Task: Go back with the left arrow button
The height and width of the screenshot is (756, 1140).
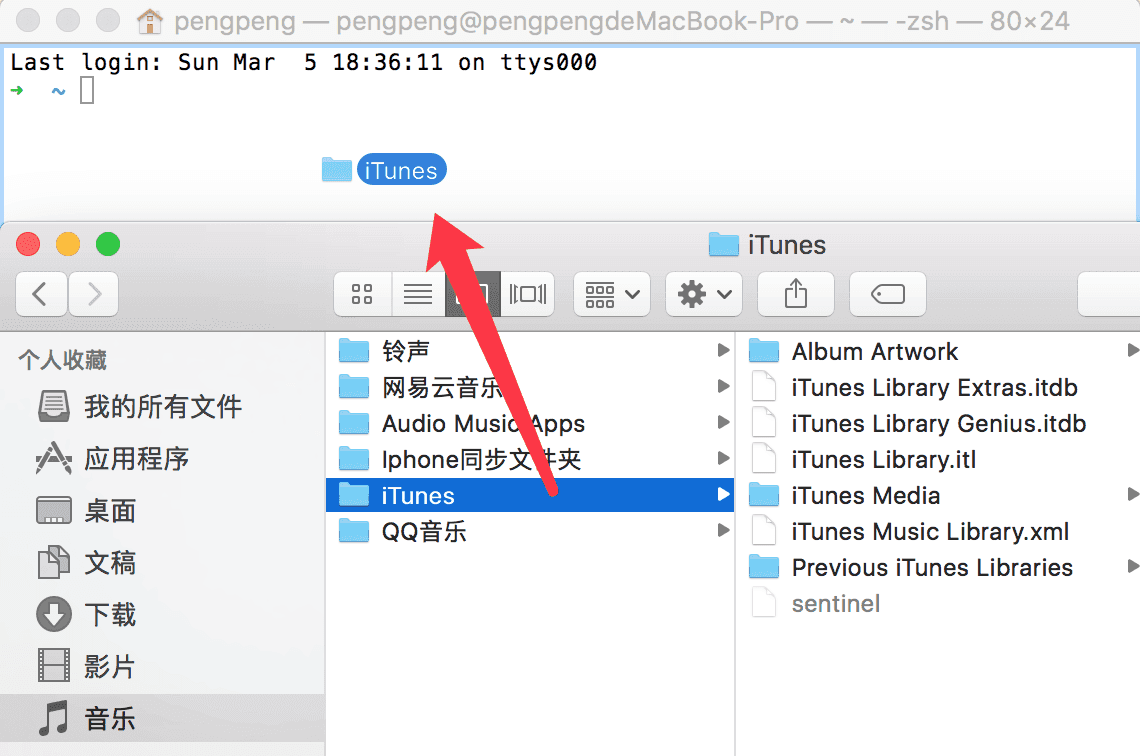Action: (41, 294)
